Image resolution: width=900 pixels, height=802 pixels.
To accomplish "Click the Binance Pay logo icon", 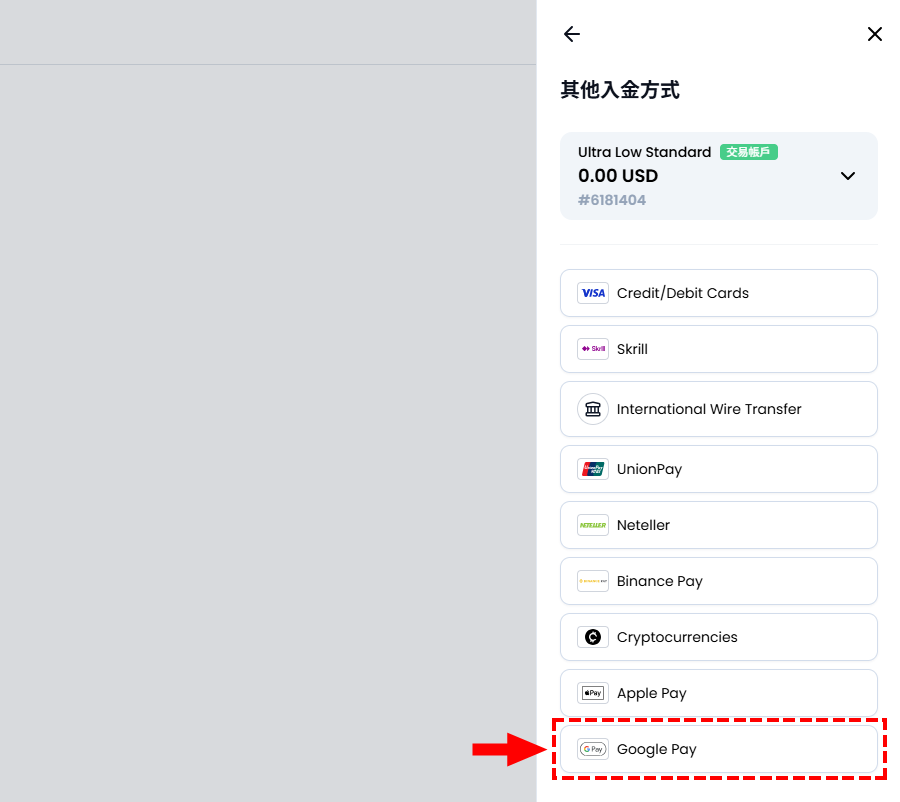I will click(593, 581).
